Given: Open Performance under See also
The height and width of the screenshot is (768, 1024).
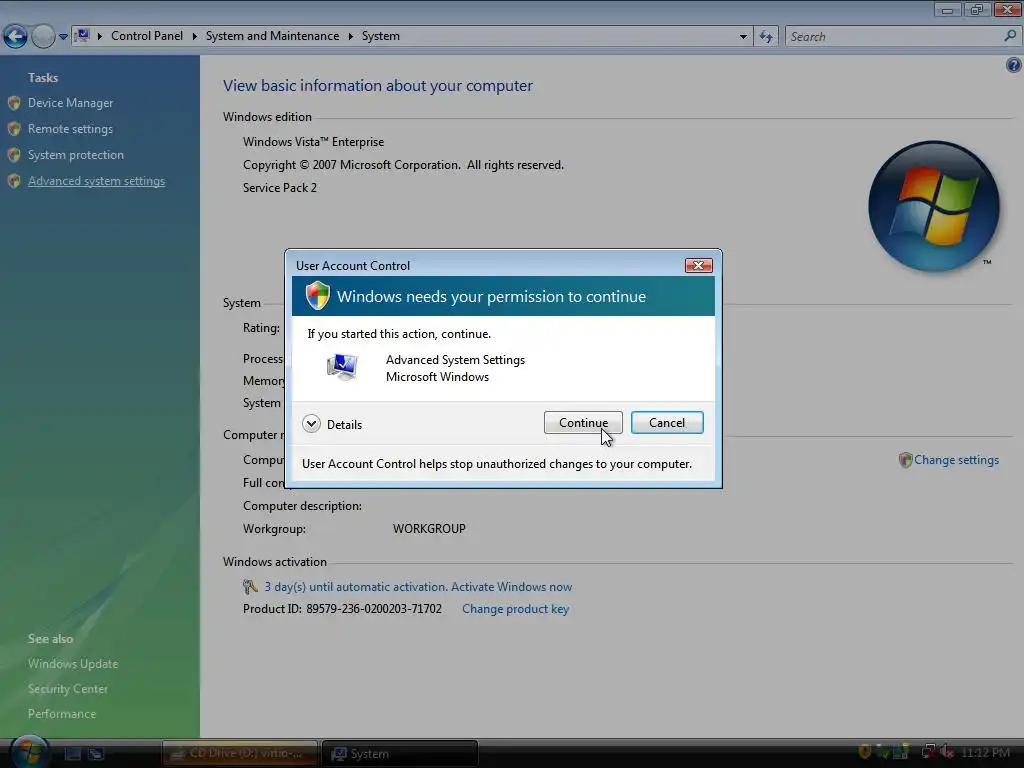Looking at the screenshot, I should click(62, 714).
